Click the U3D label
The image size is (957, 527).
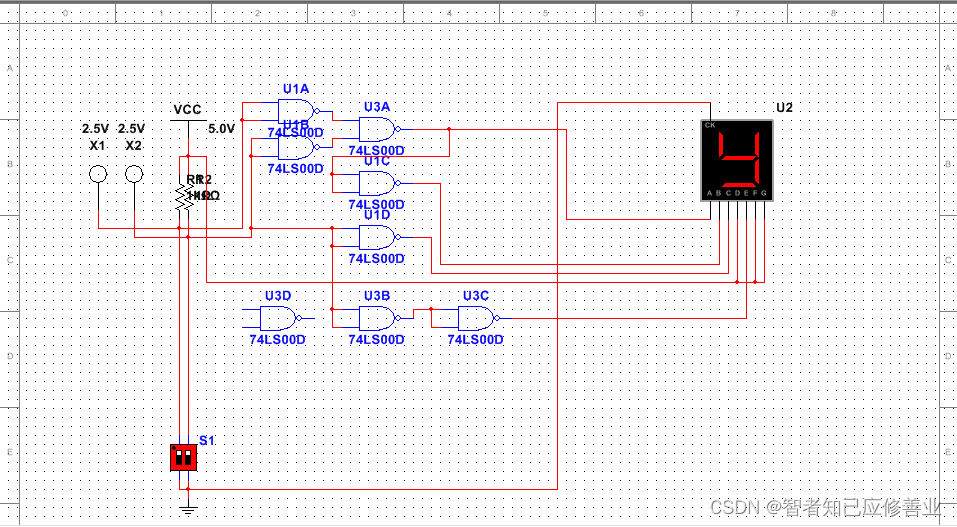(278, 296)
